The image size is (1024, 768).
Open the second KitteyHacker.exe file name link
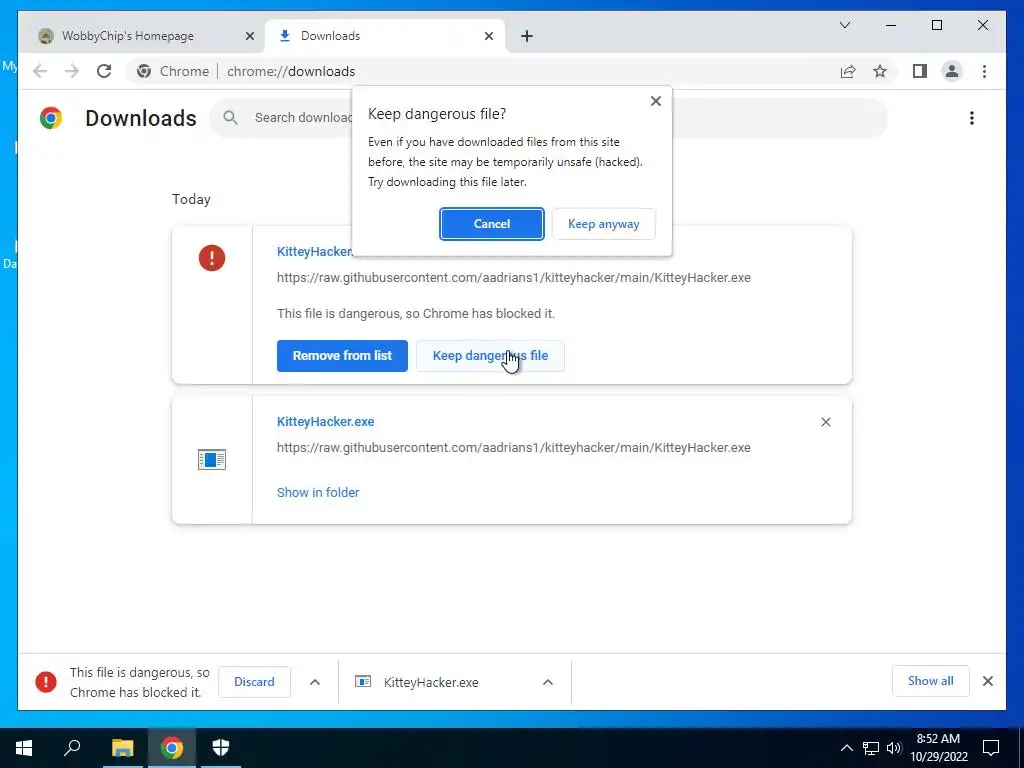(x=325, y=422)
